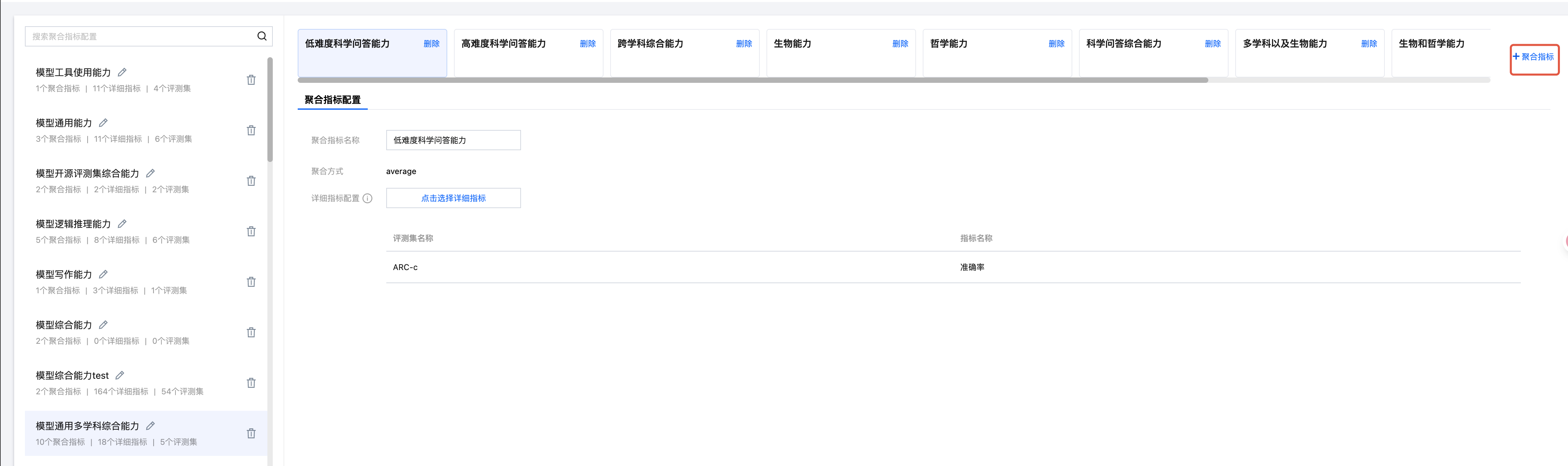Click 删除 on the 跨学科综合能力 tab
The width and height of the screenshot is (1568, 466).
point(744,44)
